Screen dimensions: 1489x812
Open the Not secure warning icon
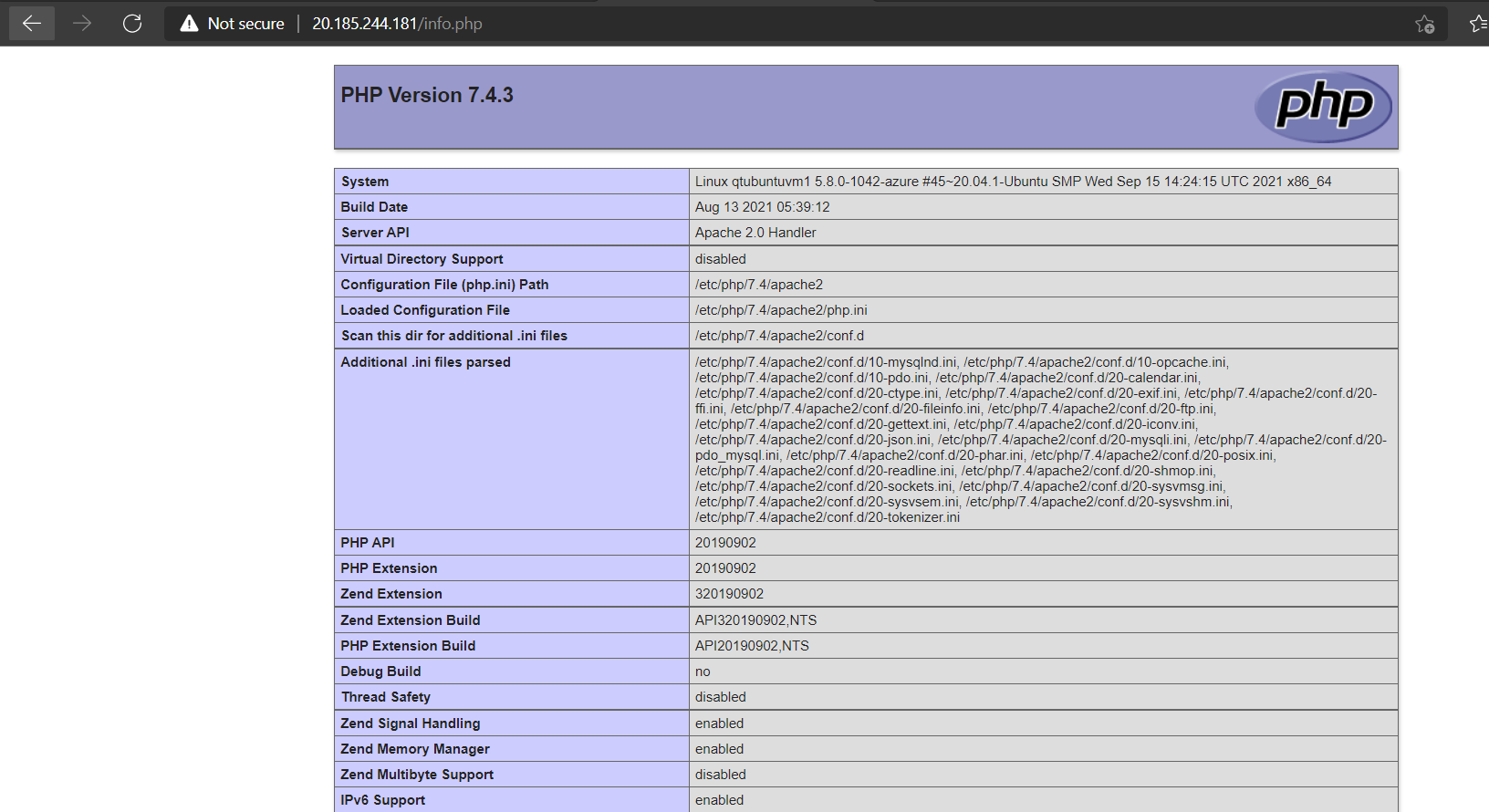coord(189,24)
